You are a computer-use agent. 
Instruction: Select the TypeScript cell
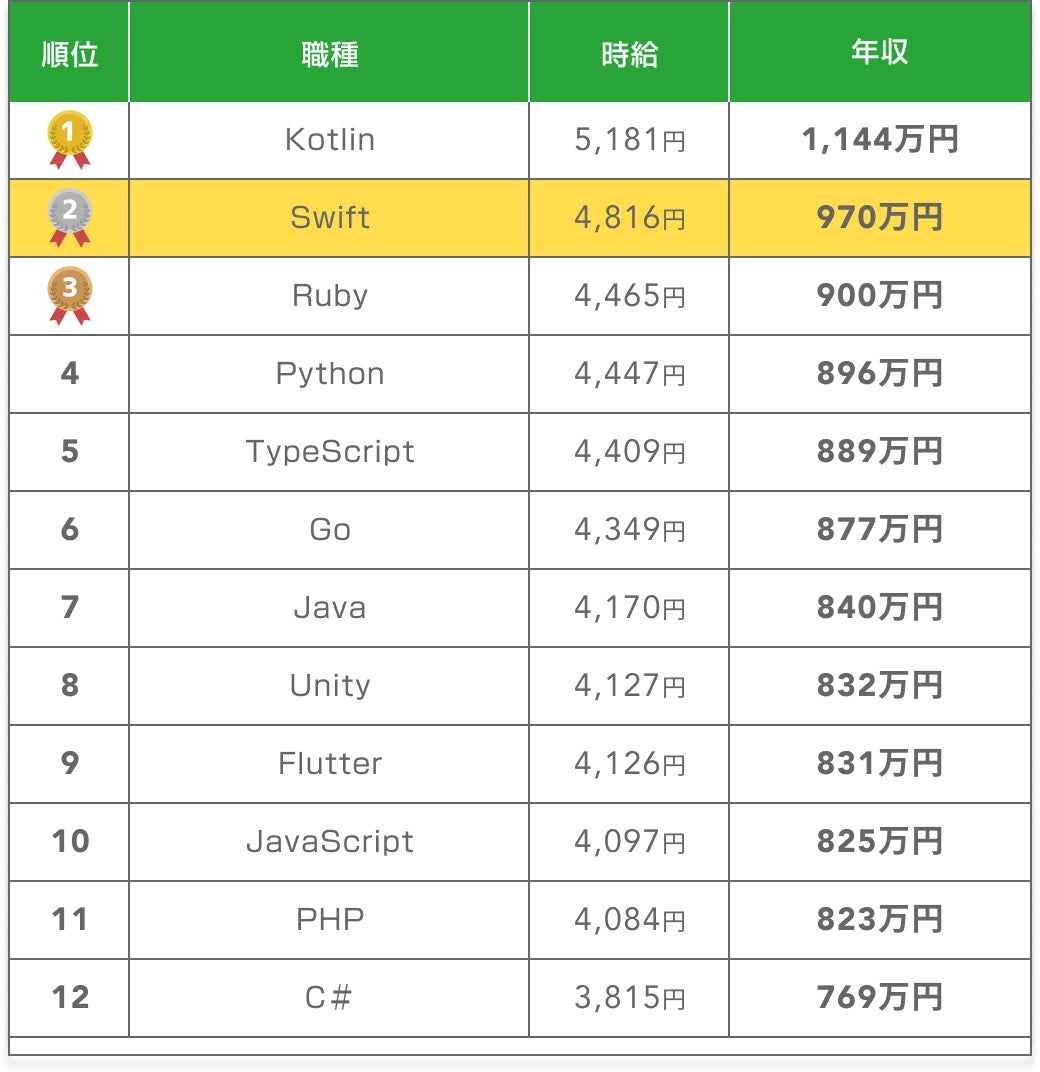[x=329, y=452]
